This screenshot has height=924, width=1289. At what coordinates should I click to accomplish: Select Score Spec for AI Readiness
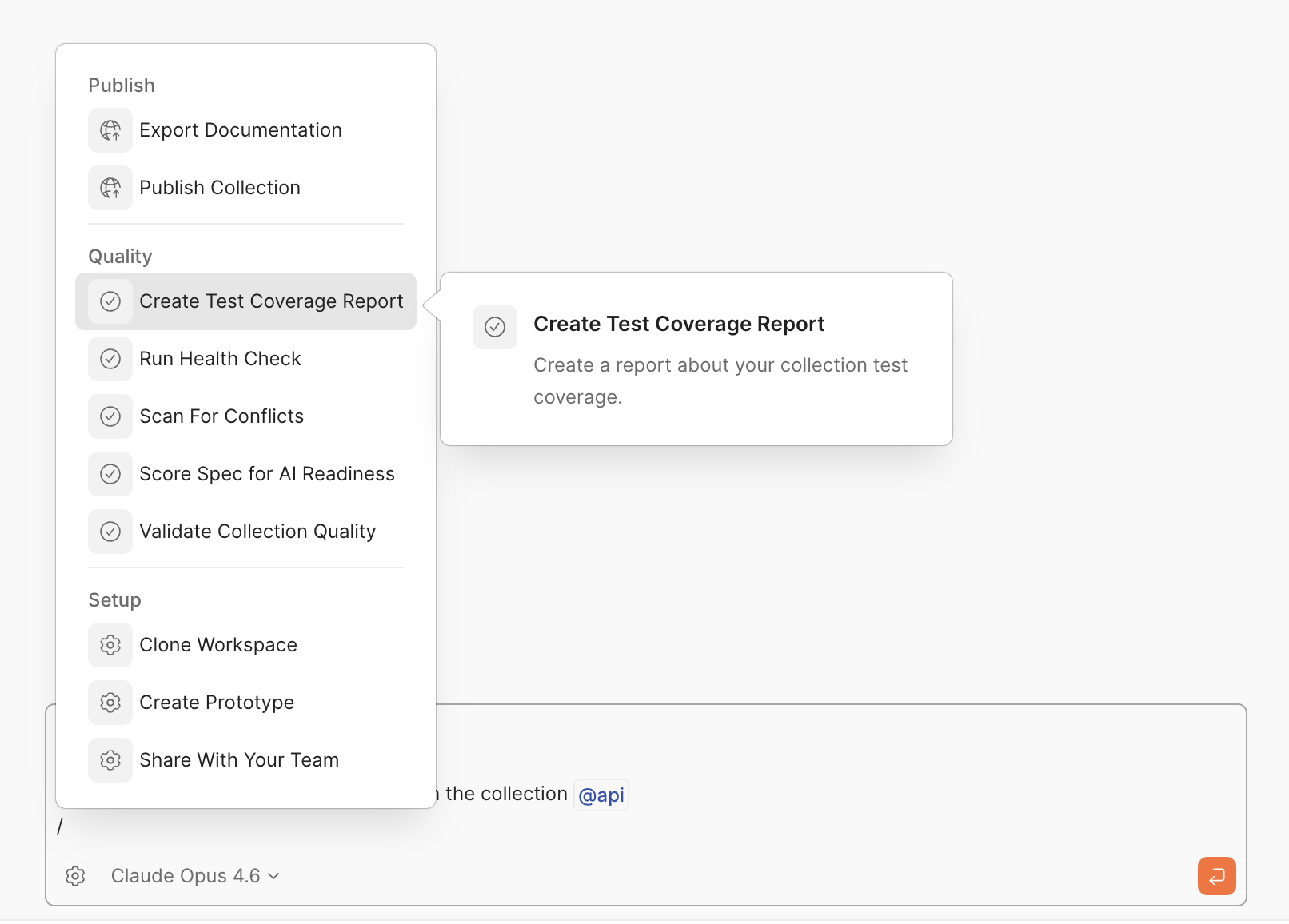pyautogui.click(x=245, y=474)
